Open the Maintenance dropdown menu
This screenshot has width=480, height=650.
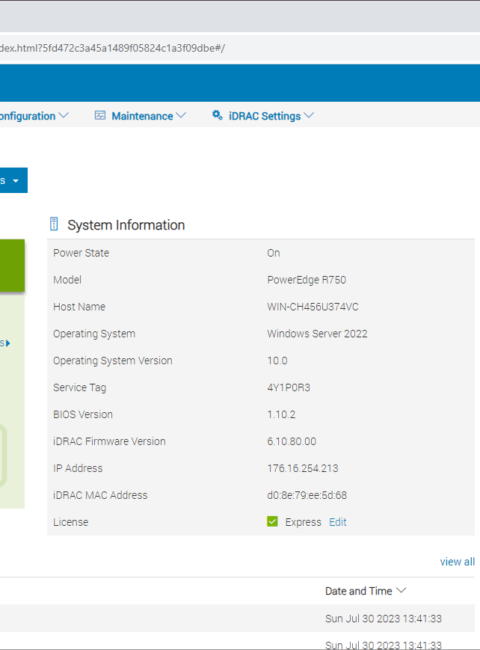click(141, 116)
